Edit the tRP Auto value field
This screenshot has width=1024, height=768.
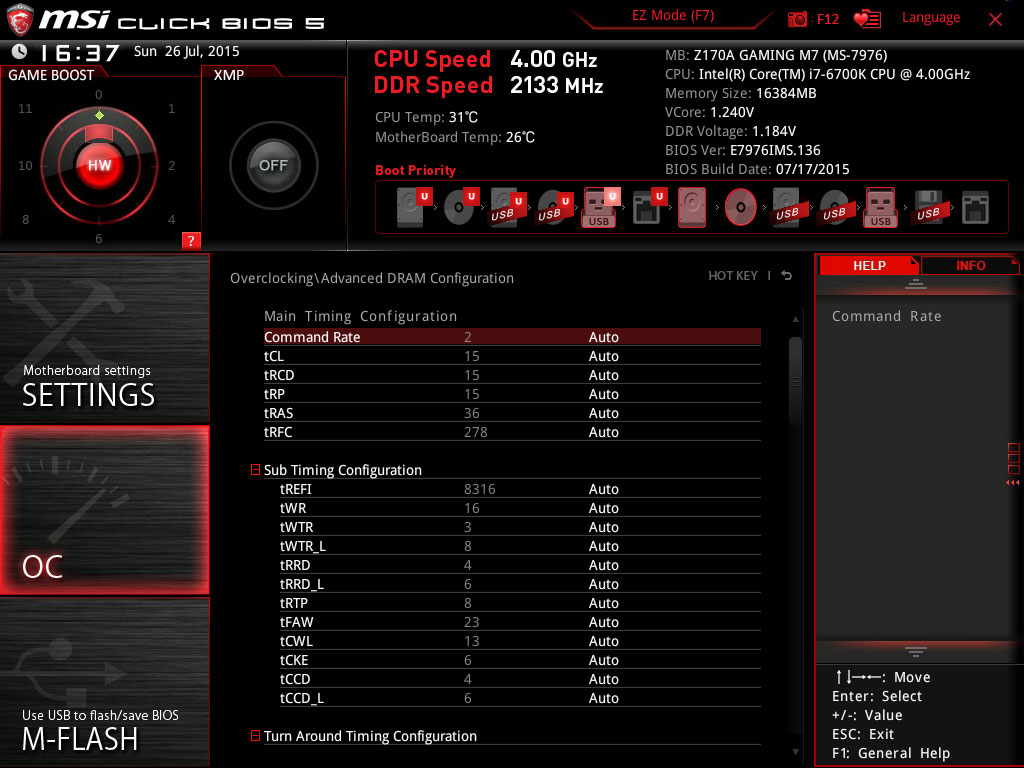click(x=603, y=394)
